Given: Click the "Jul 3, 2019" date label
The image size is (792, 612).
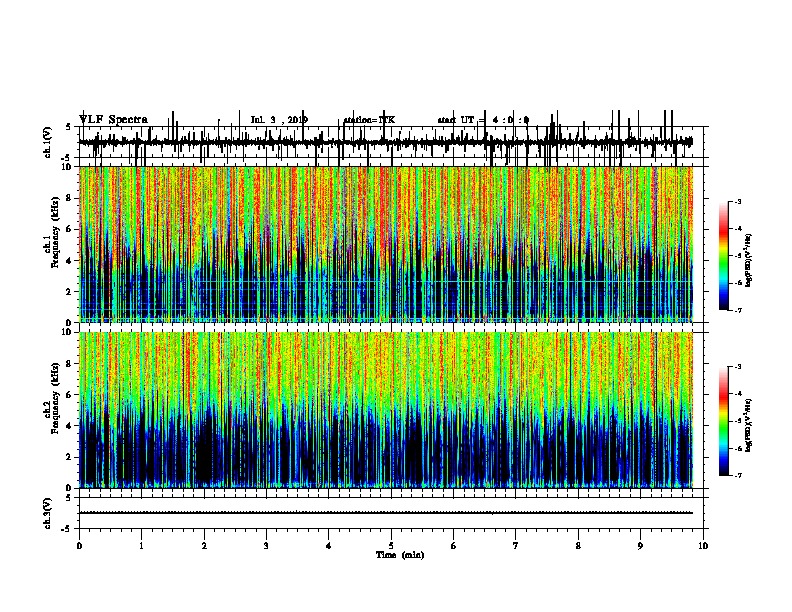Looking at the screenshot, I should [x=279, y=120].
